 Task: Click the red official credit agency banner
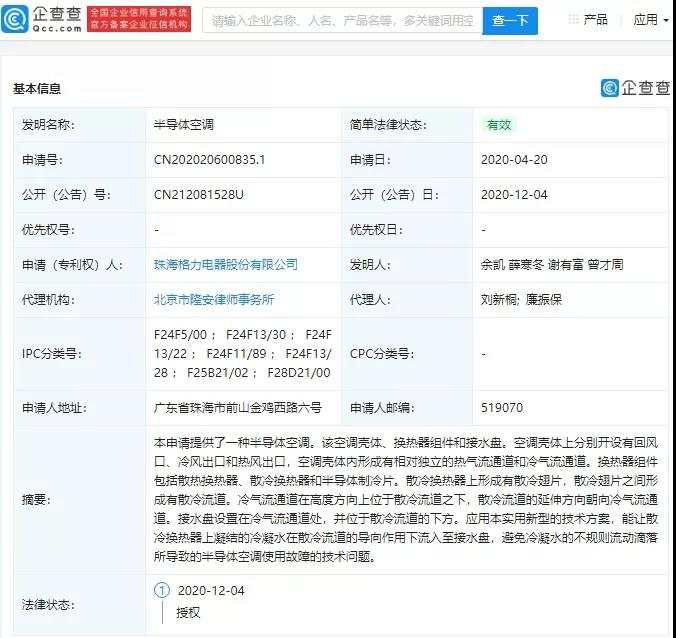pos(139,19)
